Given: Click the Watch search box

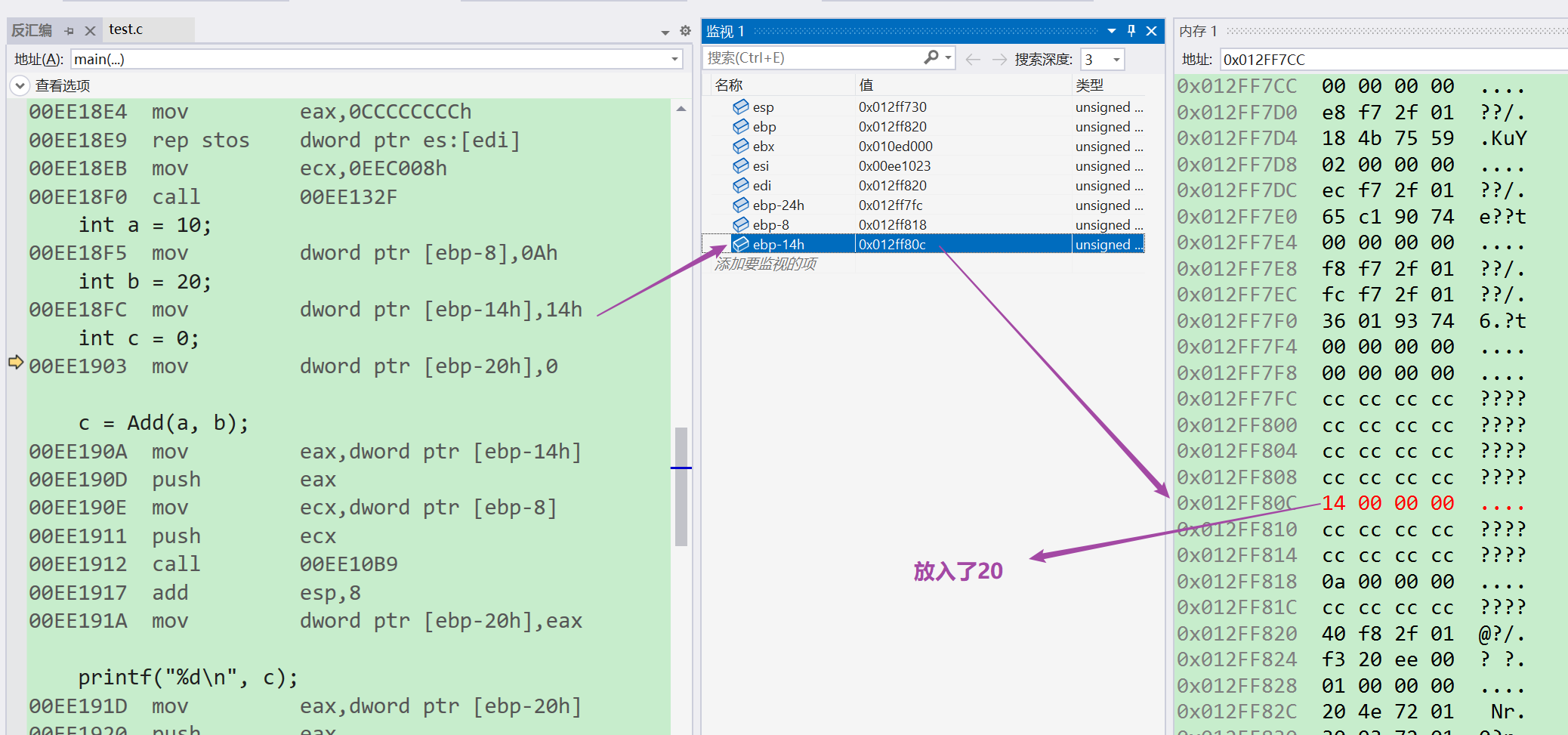Looking at the screenshot, I should (x=812, y=58).
